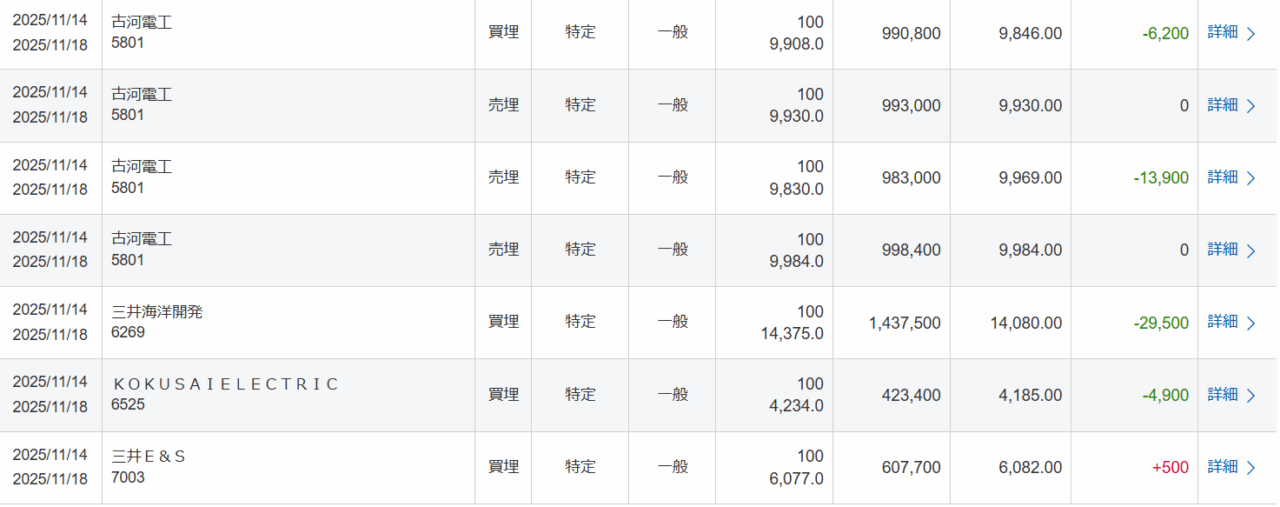Click the +500 profit value
Image resolution: width=1280 pixels, height=507 pixels.
click(1170, 467)
